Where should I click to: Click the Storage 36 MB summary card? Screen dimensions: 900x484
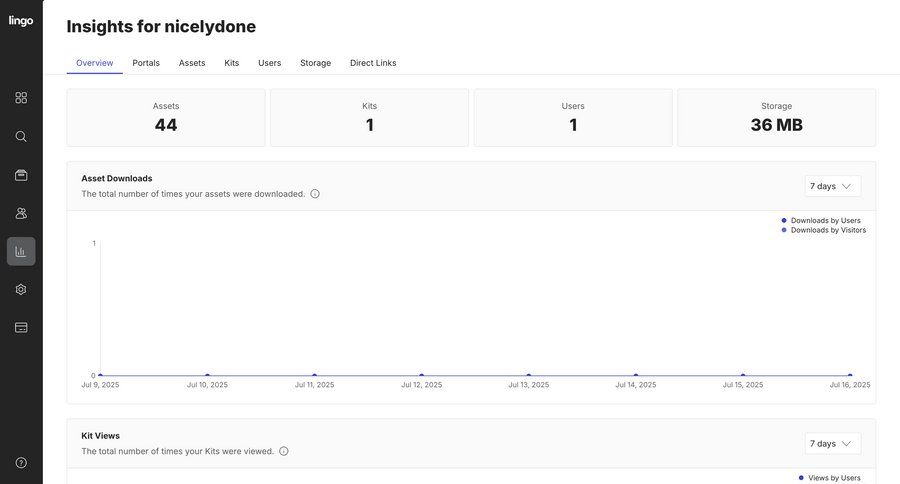(x=777, y=118)
